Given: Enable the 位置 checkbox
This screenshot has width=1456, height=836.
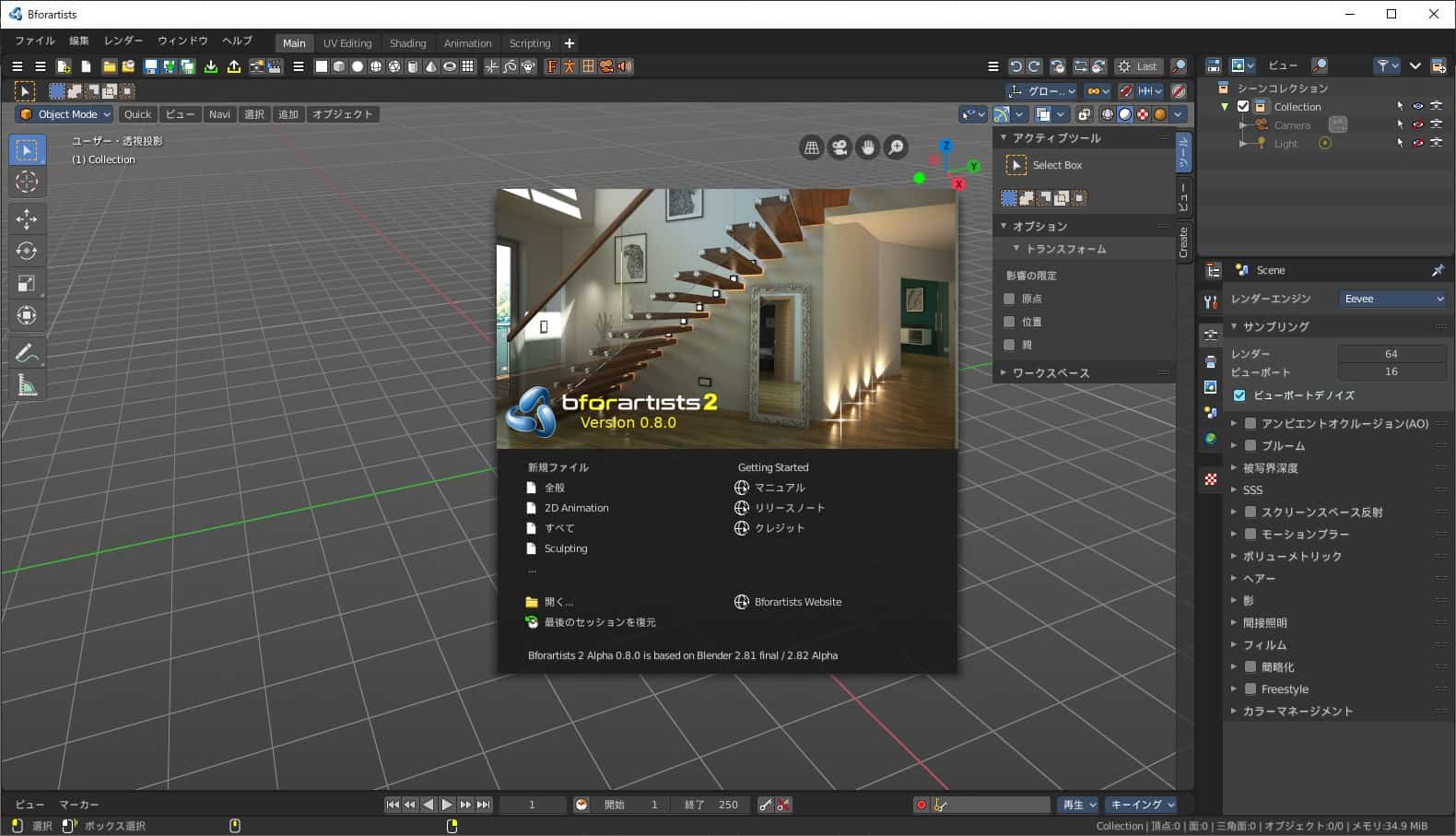Looking at the screenshot, I should (1009, 322).
